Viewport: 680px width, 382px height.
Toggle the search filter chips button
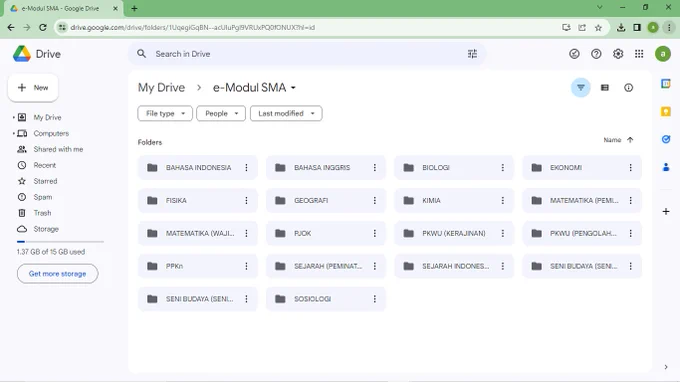click(581, 88)
